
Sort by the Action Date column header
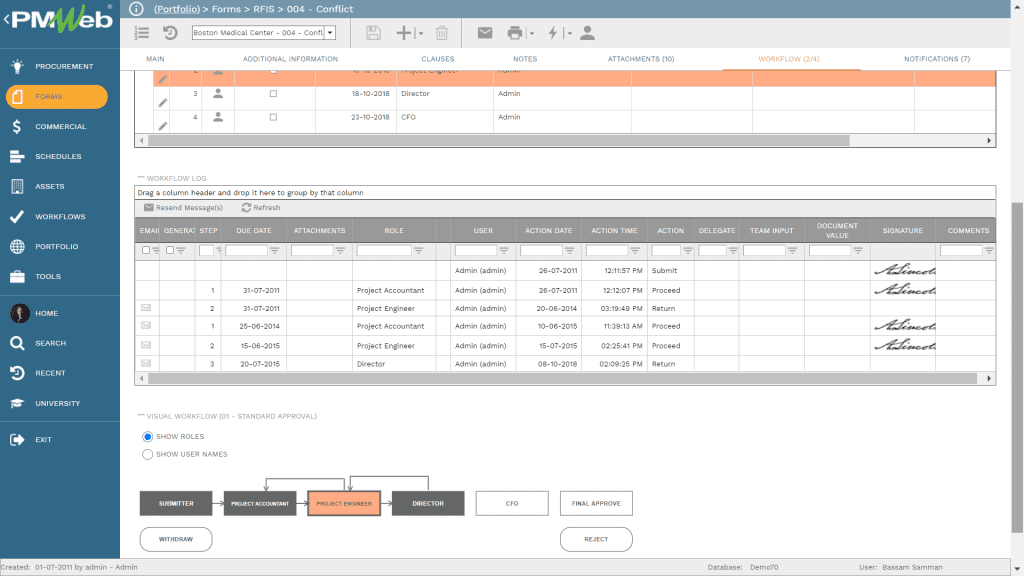549,231
